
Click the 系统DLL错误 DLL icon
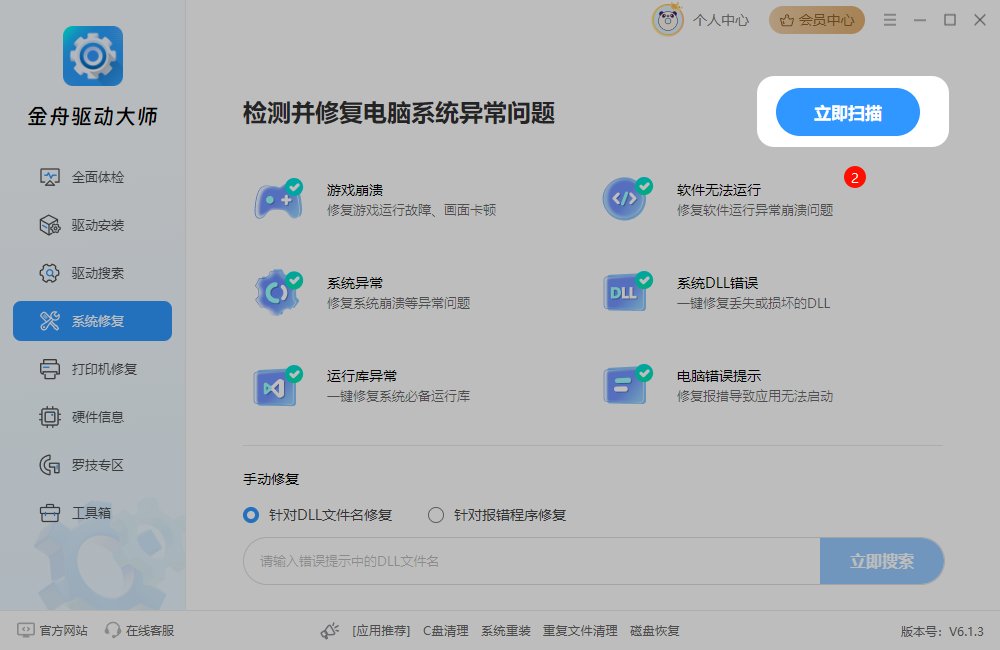pyautogui.click(x=627, y=292)
